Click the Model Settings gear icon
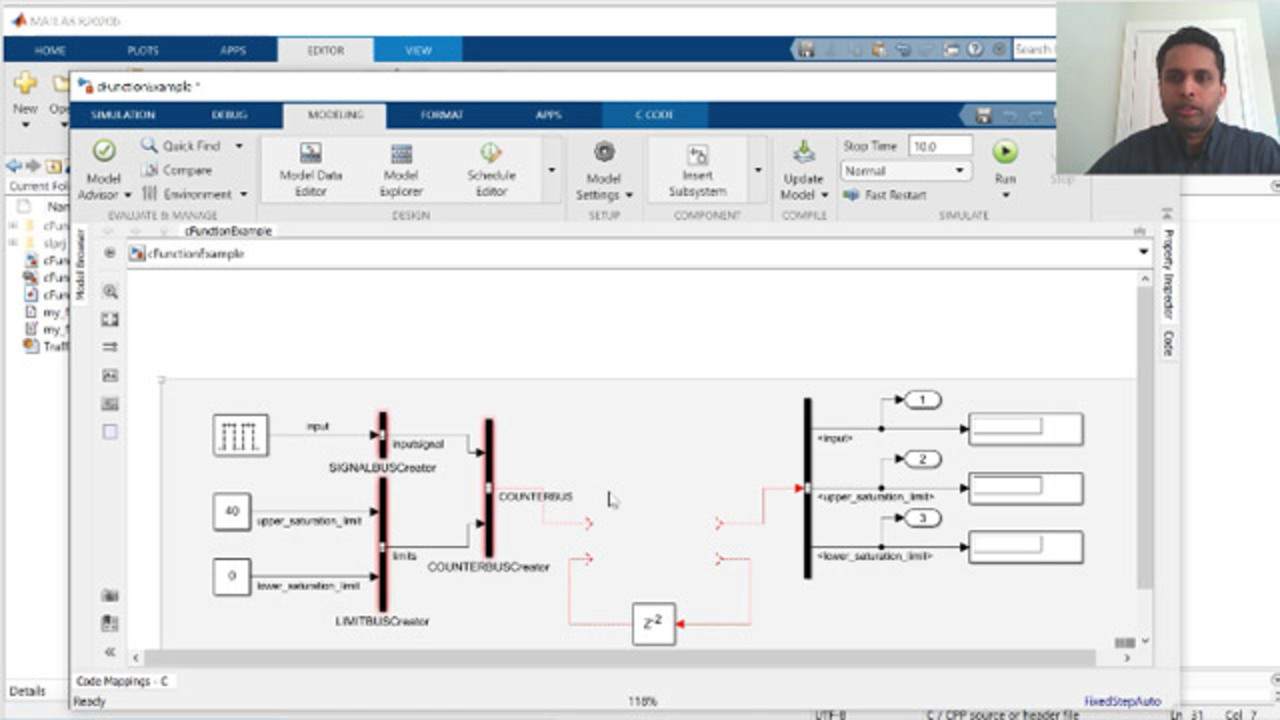 (x=603, y=152)
